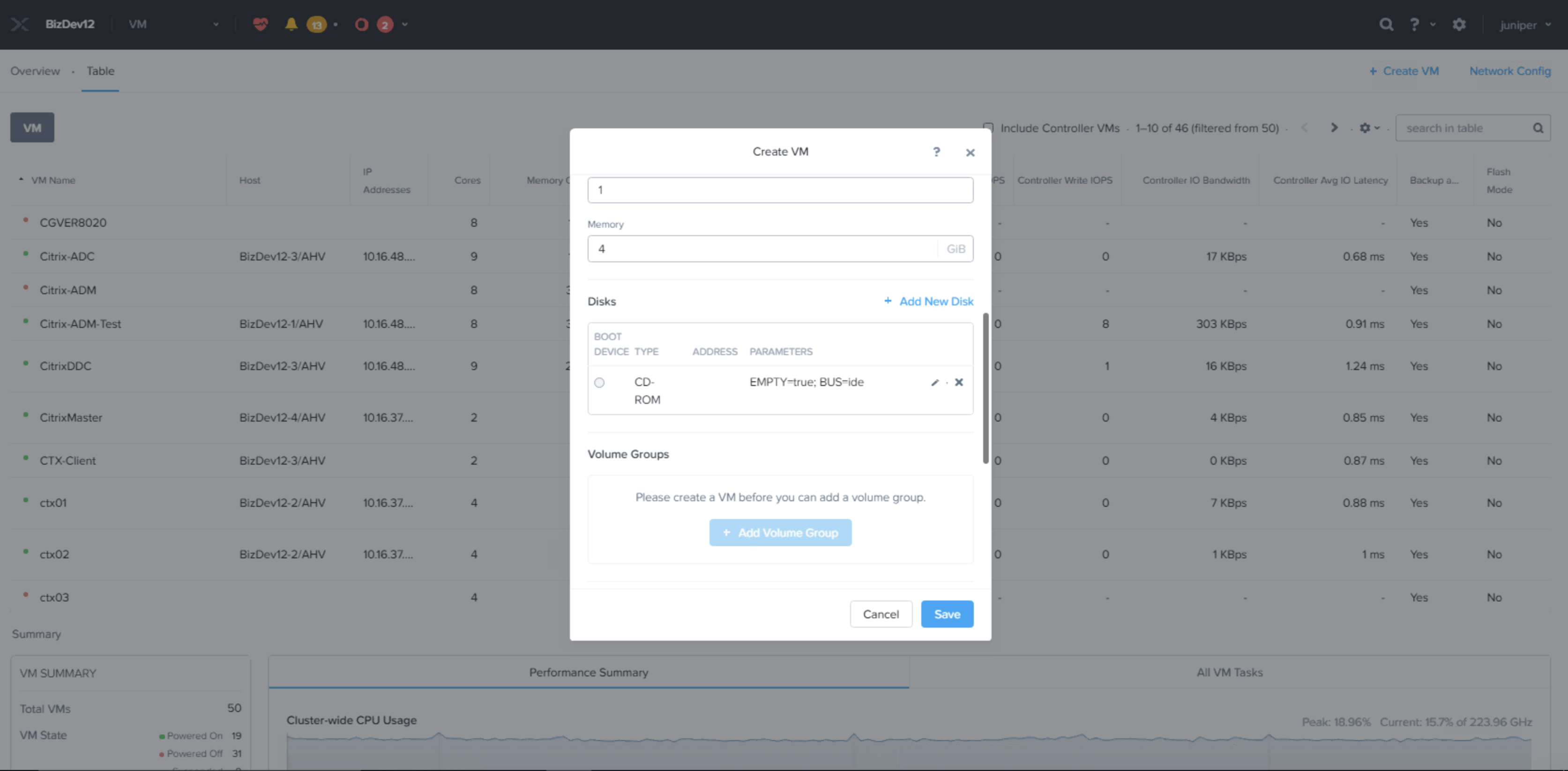The height and width of the screenshot is (771, 1568).
Task: Click the settings gear in top bar
Action: [x=1458, y=24]
